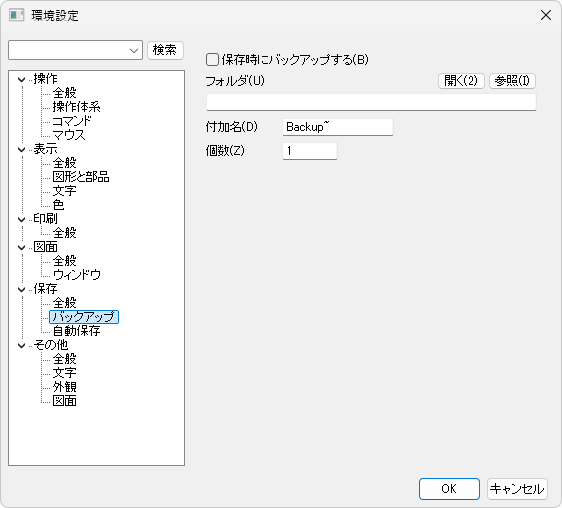Select 操作体系 tree item

tap(76, 107)
